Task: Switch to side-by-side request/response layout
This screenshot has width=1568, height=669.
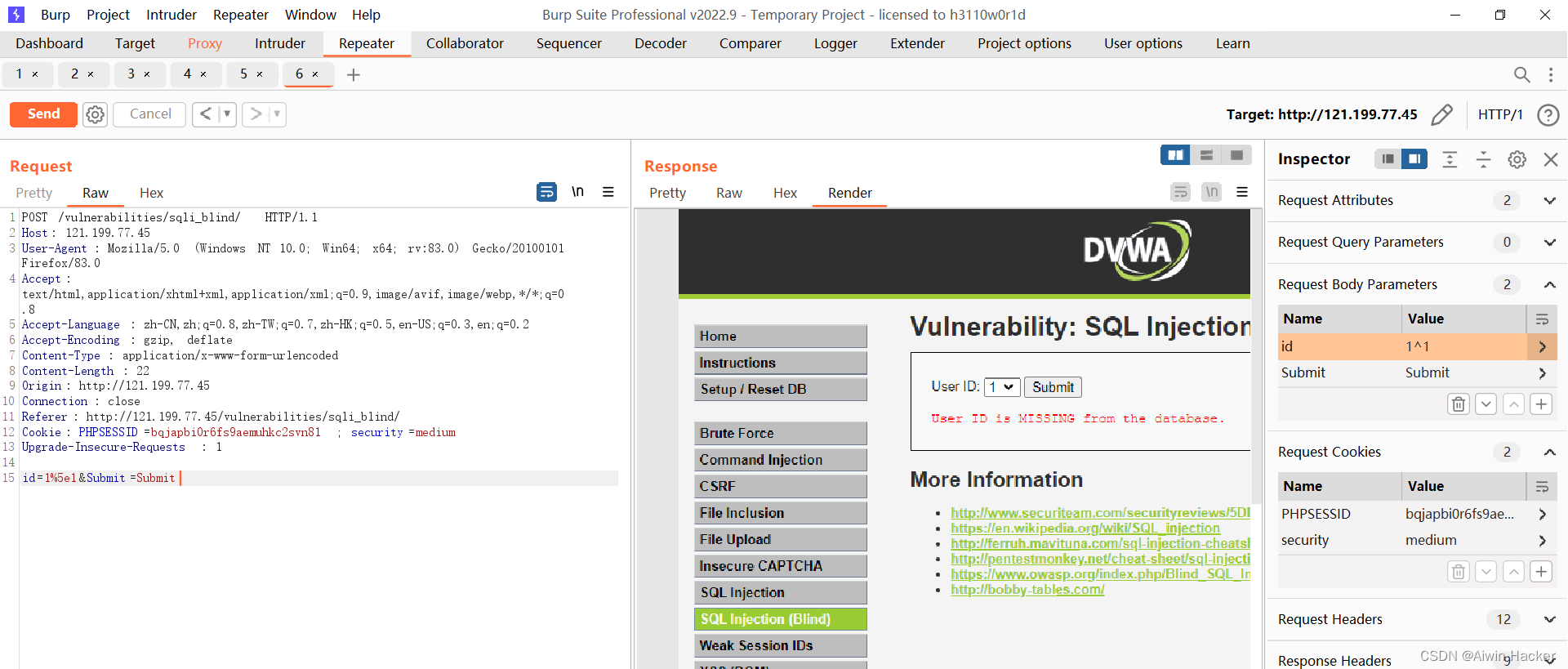Action: 1175,155
